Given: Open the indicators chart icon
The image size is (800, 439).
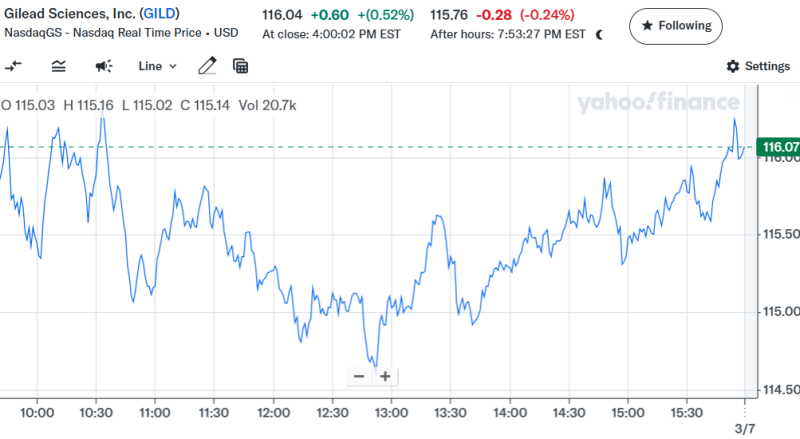Looking at the screenshot, I should coord(59,66).
